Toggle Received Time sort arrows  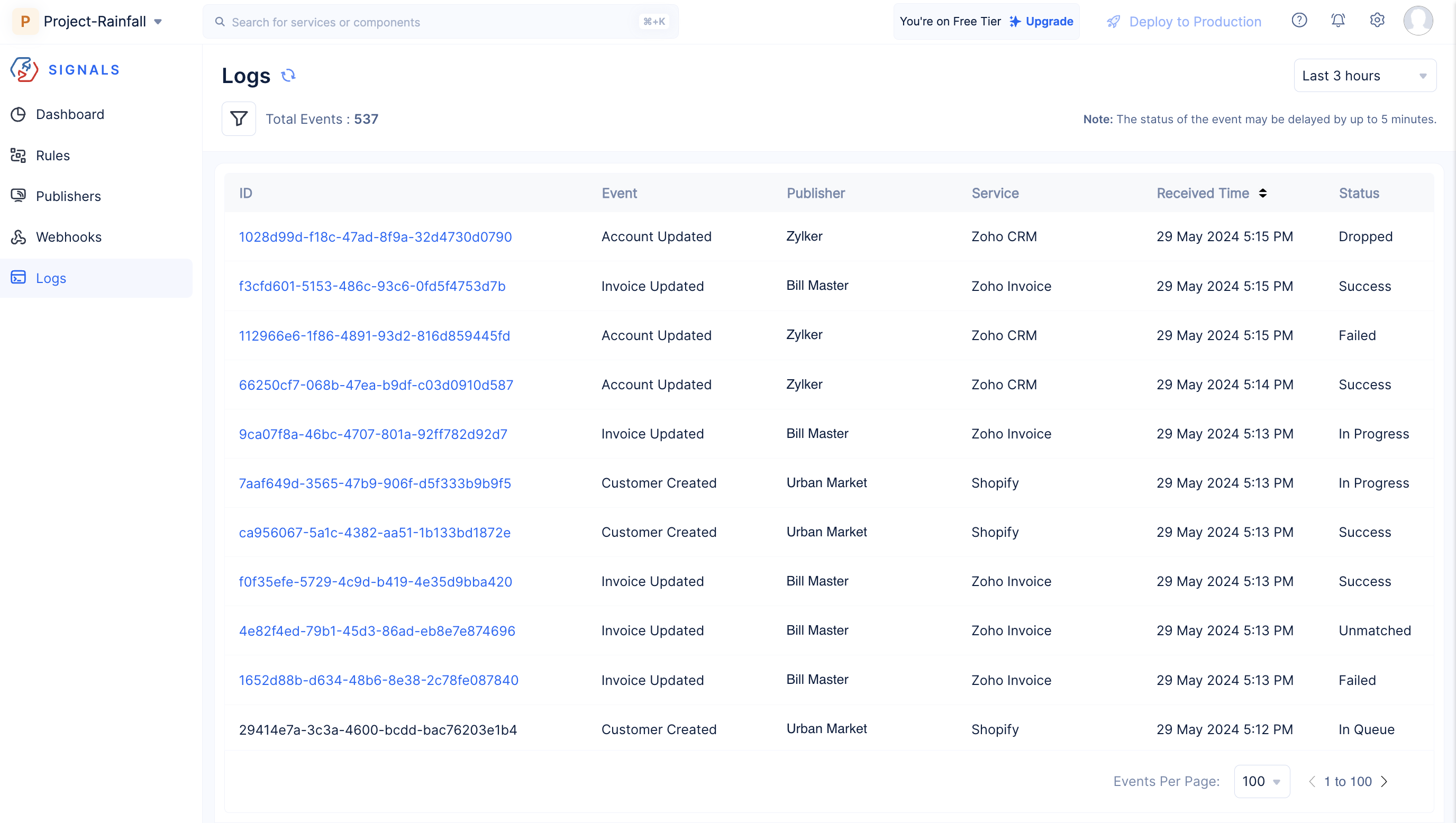coord(1263,193)
